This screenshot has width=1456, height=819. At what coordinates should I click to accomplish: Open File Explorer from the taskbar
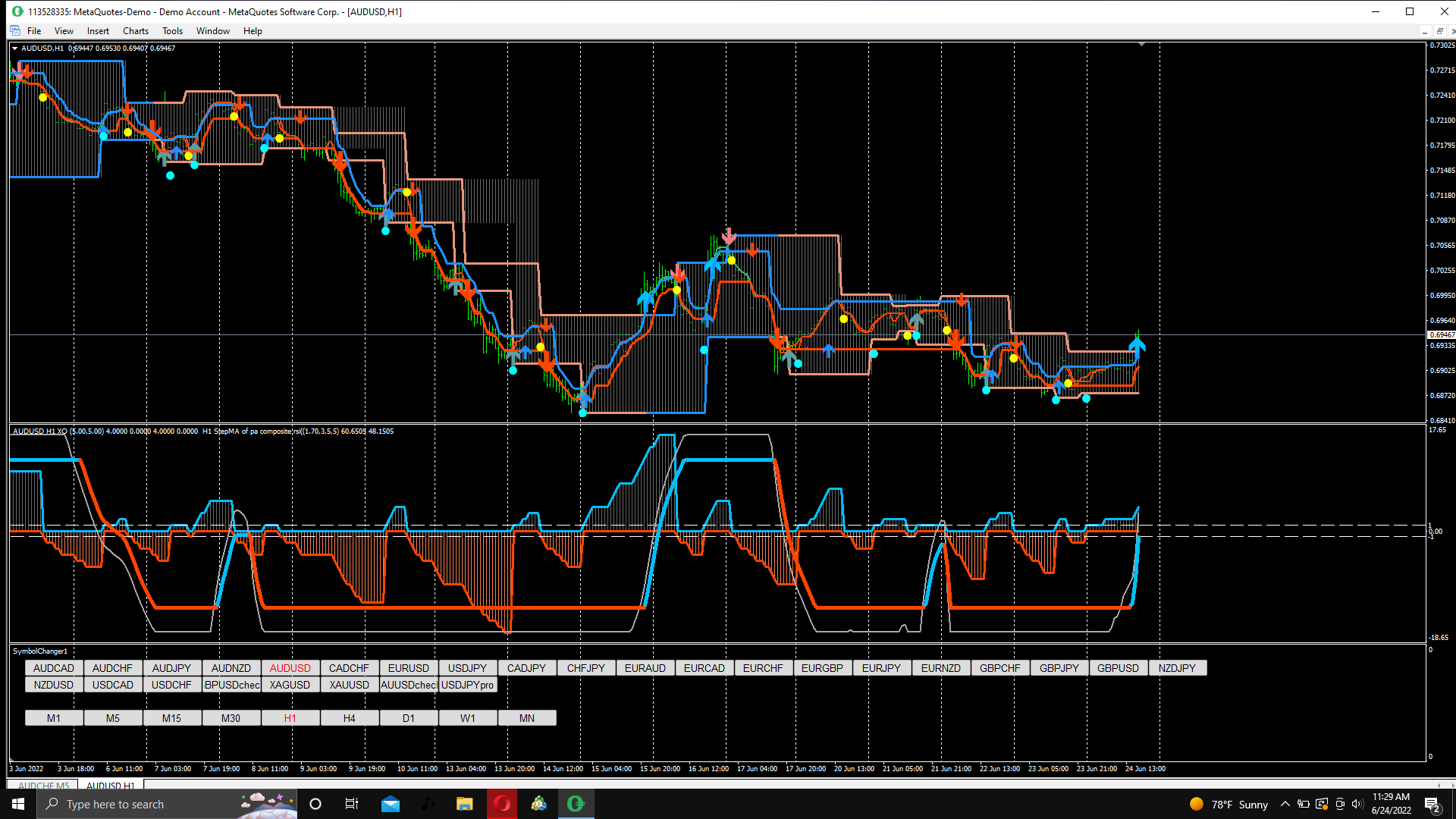point(464,804)
